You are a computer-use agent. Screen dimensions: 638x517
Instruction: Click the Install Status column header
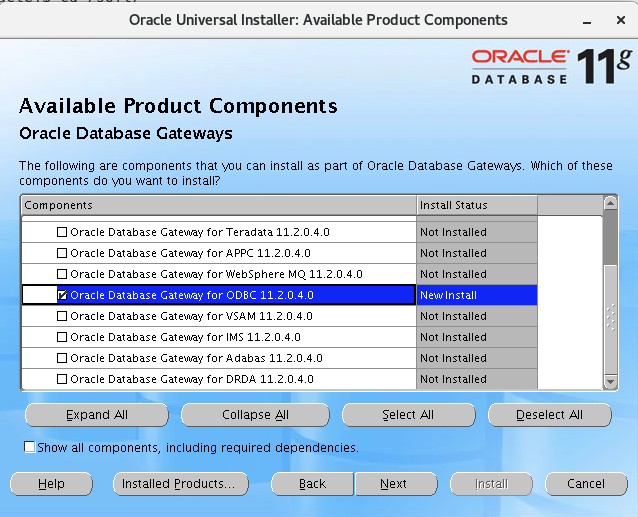477,205
